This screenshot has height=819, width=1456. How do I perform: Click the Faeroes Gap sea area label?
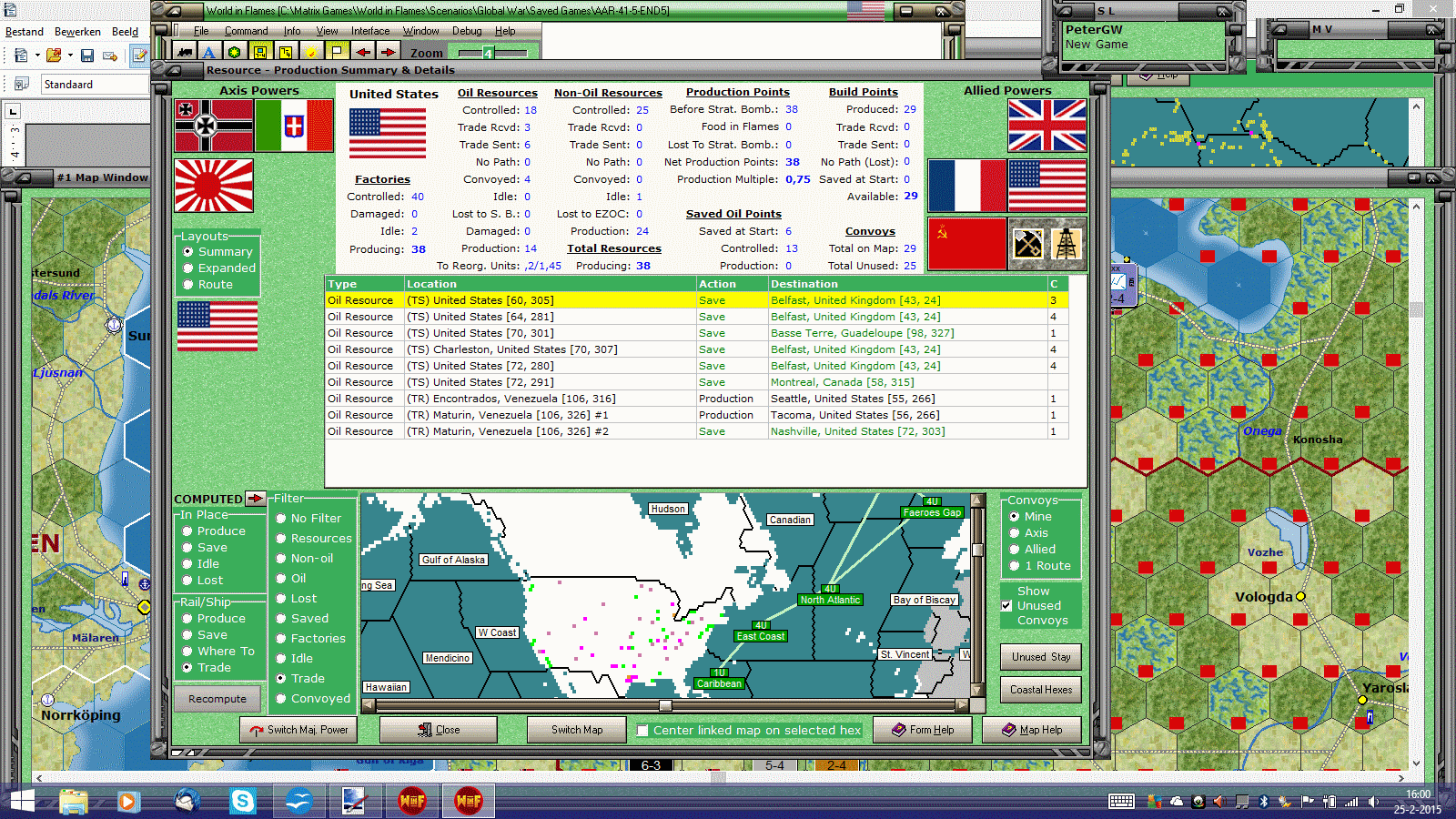[x=932, y=512]
